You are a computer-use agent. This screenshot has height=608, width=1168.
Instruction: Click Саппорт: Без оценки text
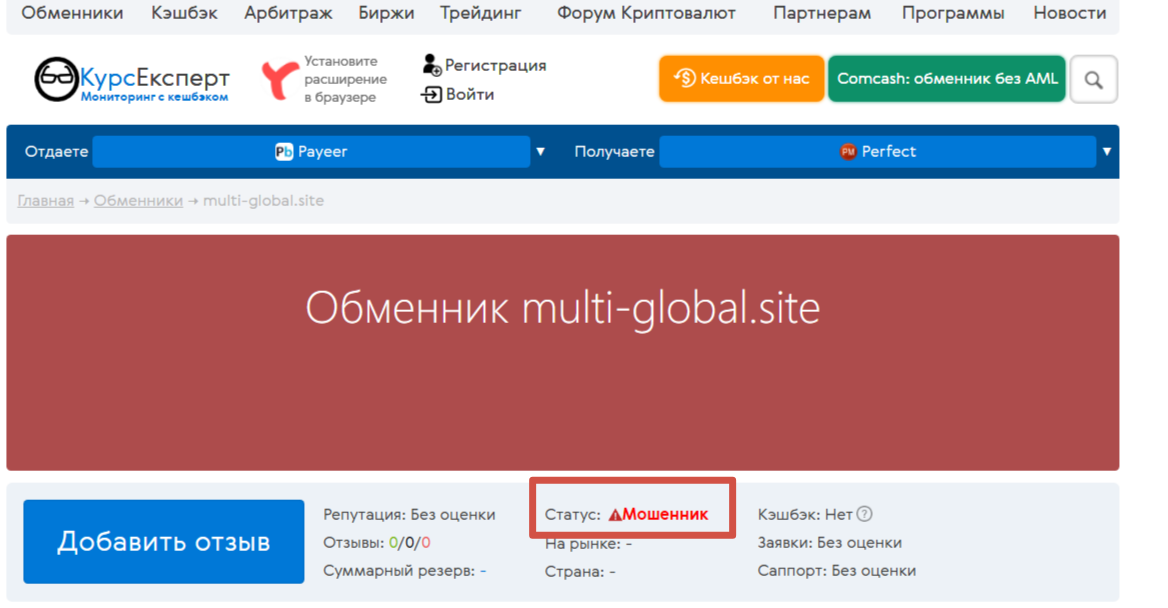point(837,571)
